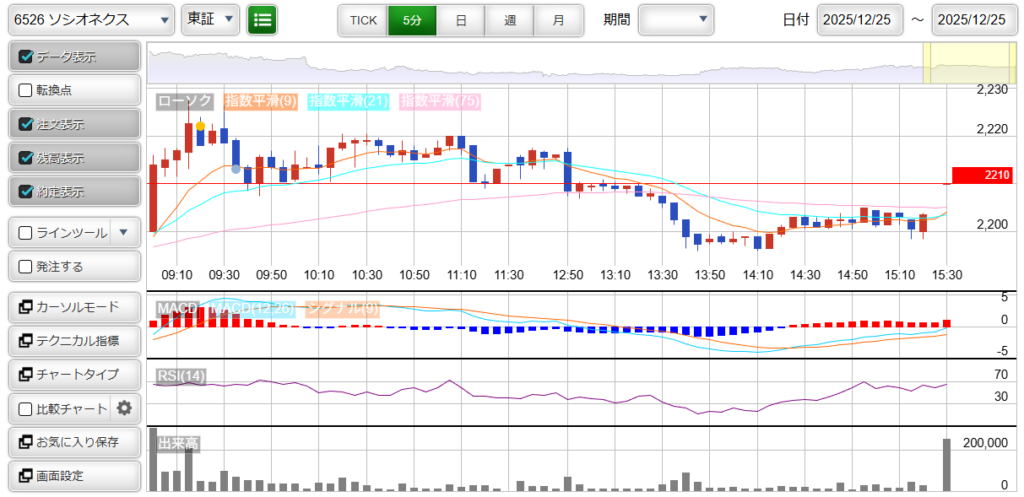The height and width of the screenshot is (497, 1024).
Task: Open the 東証 exchange dropdown
Action: 212,19
